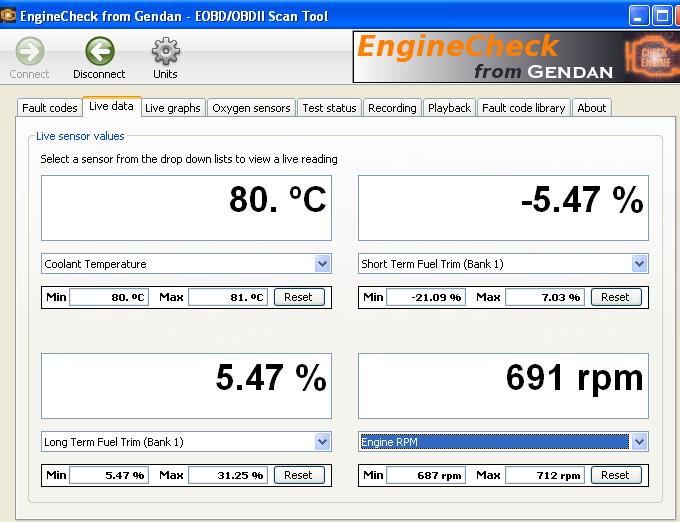The height and width of the screenshot is (522, 680).
Task: Click the highlighted Engine RPM combo box
Action: [x=503, y=442]
